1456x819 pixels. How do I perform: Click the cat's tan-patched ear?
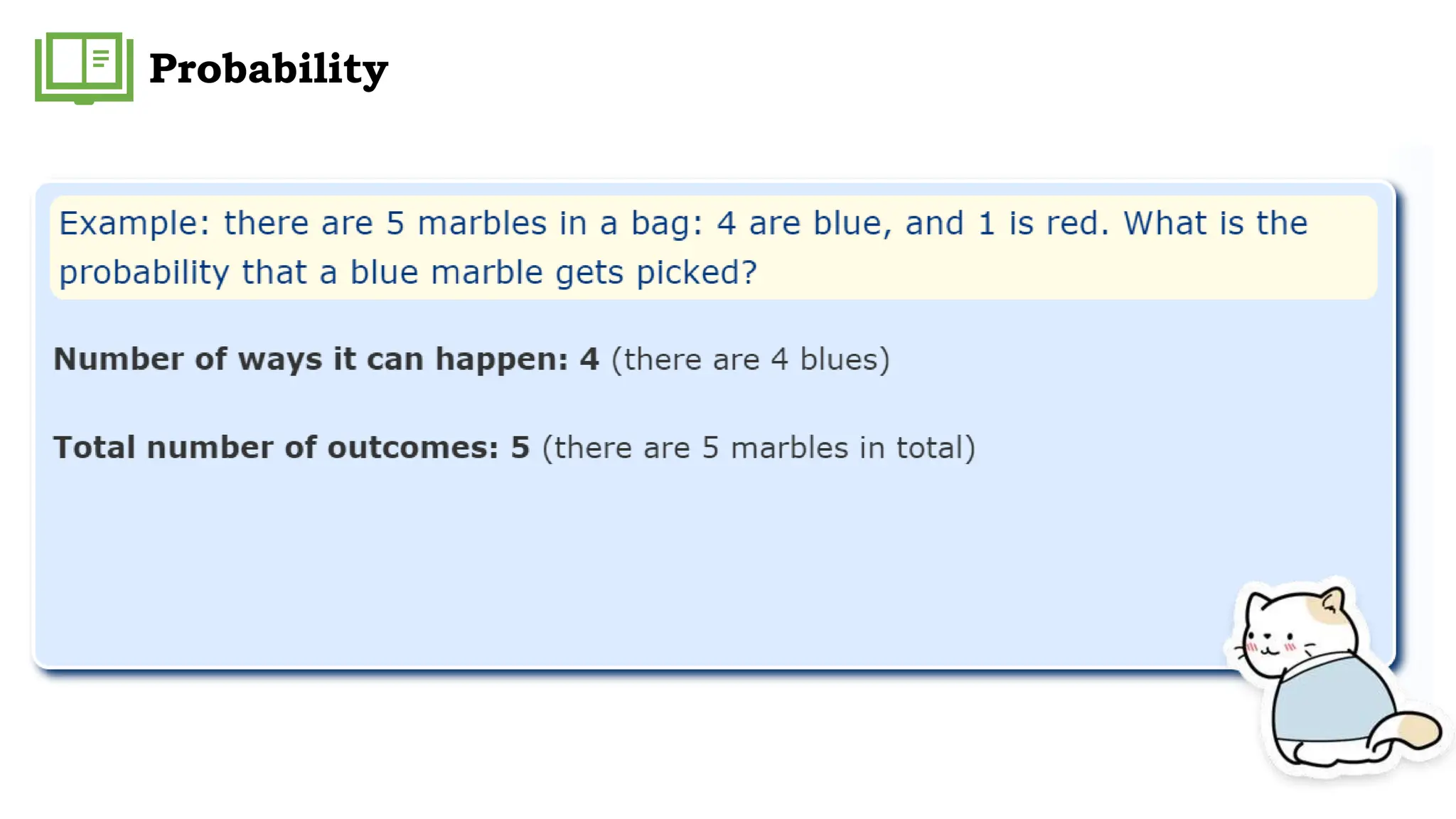[x=1332, y=603]
